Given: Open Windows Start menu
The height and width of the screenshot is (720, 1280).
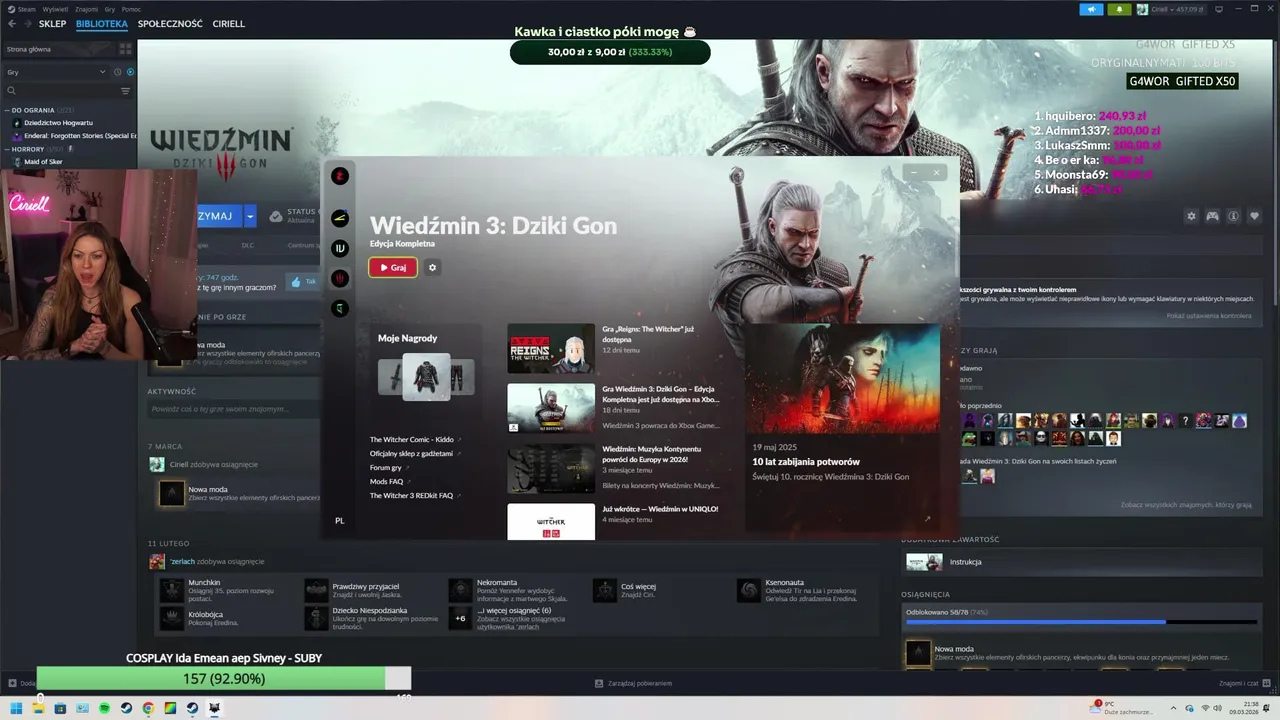Looking at the screenshot, I should pos(16,709).
